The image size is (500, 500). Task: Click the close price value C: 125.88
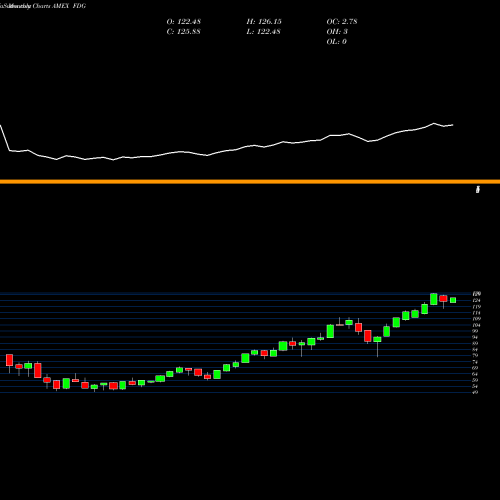coord(184,32)
